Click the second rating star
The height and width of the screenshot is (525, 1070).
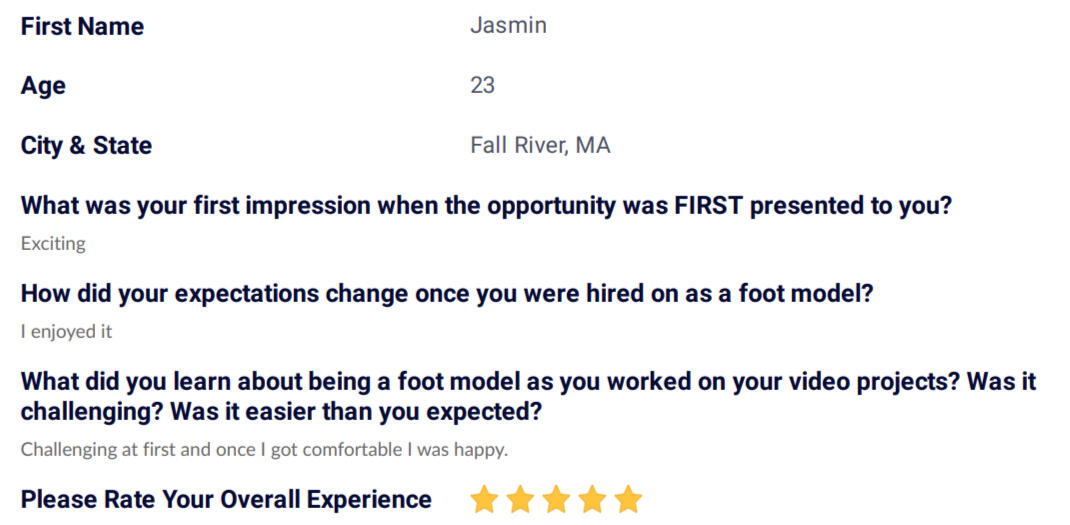(x=520, y=499)
